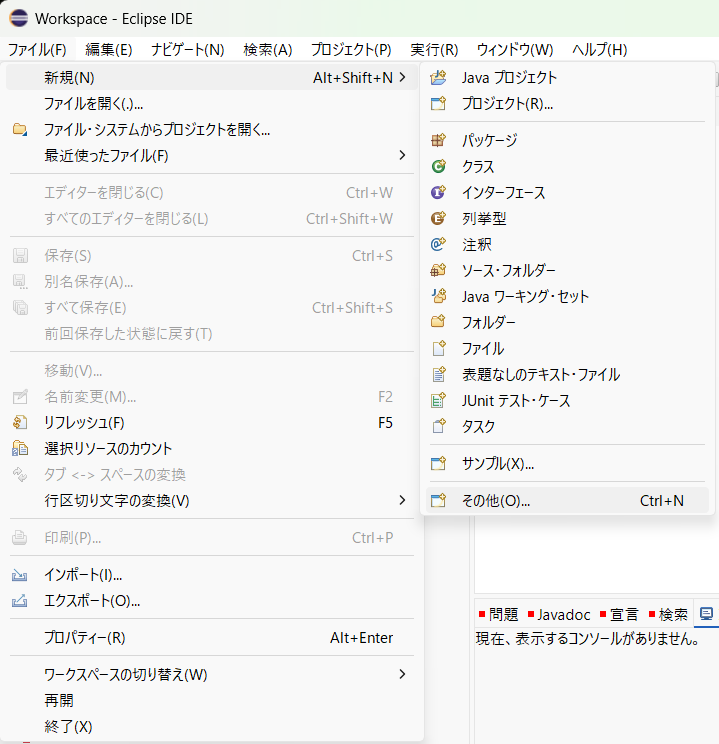Image resolution: width=719 pixels, height=744 pixels.
Task: Expand the 行区切り文字の変換 submenu
Action: (402, 500)
